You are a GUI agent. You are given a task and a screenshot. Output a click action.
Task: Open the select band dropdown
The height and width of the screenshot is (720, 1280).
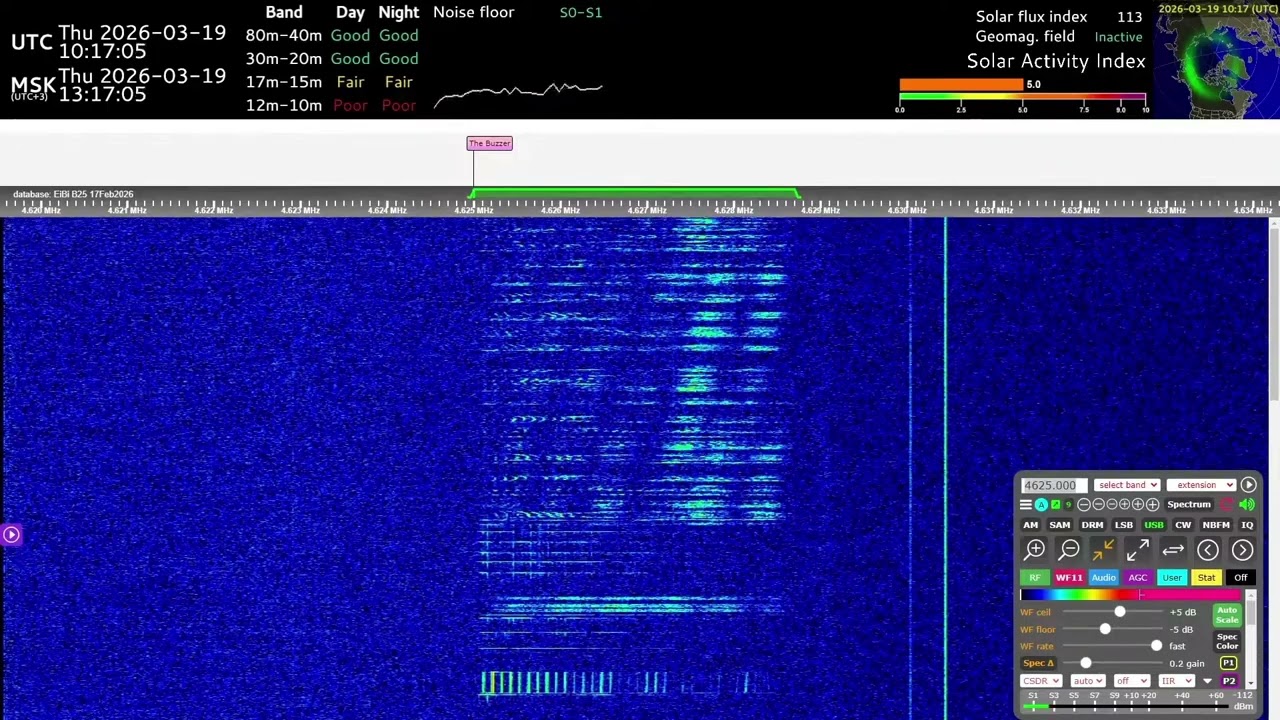click(1127, 485)
